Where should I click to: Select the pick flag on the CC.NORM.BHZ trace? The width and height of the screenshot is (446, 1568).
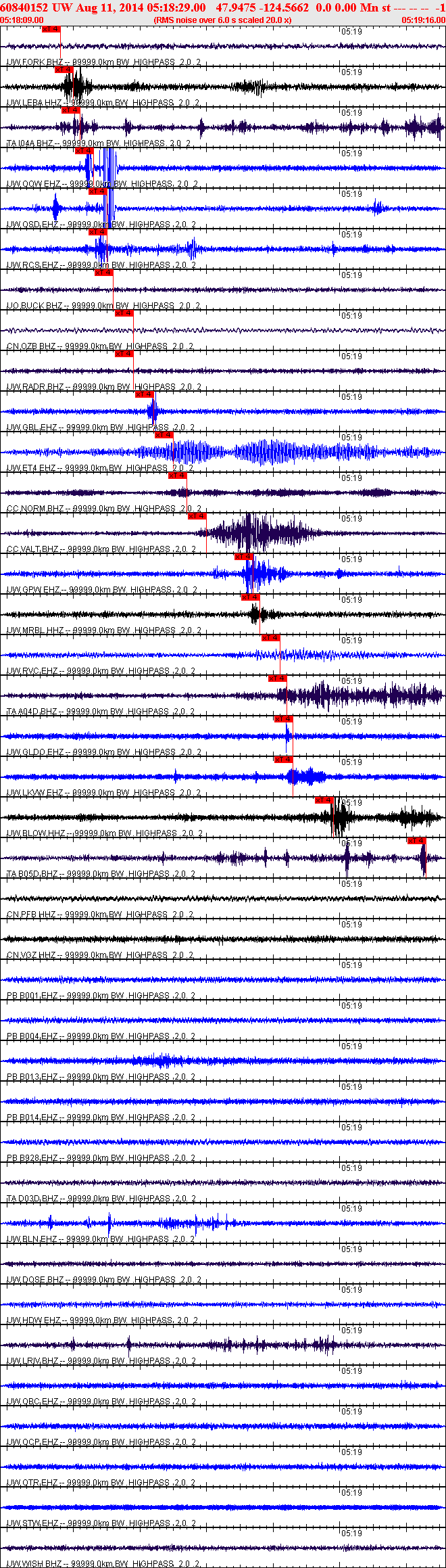point(178,476)
